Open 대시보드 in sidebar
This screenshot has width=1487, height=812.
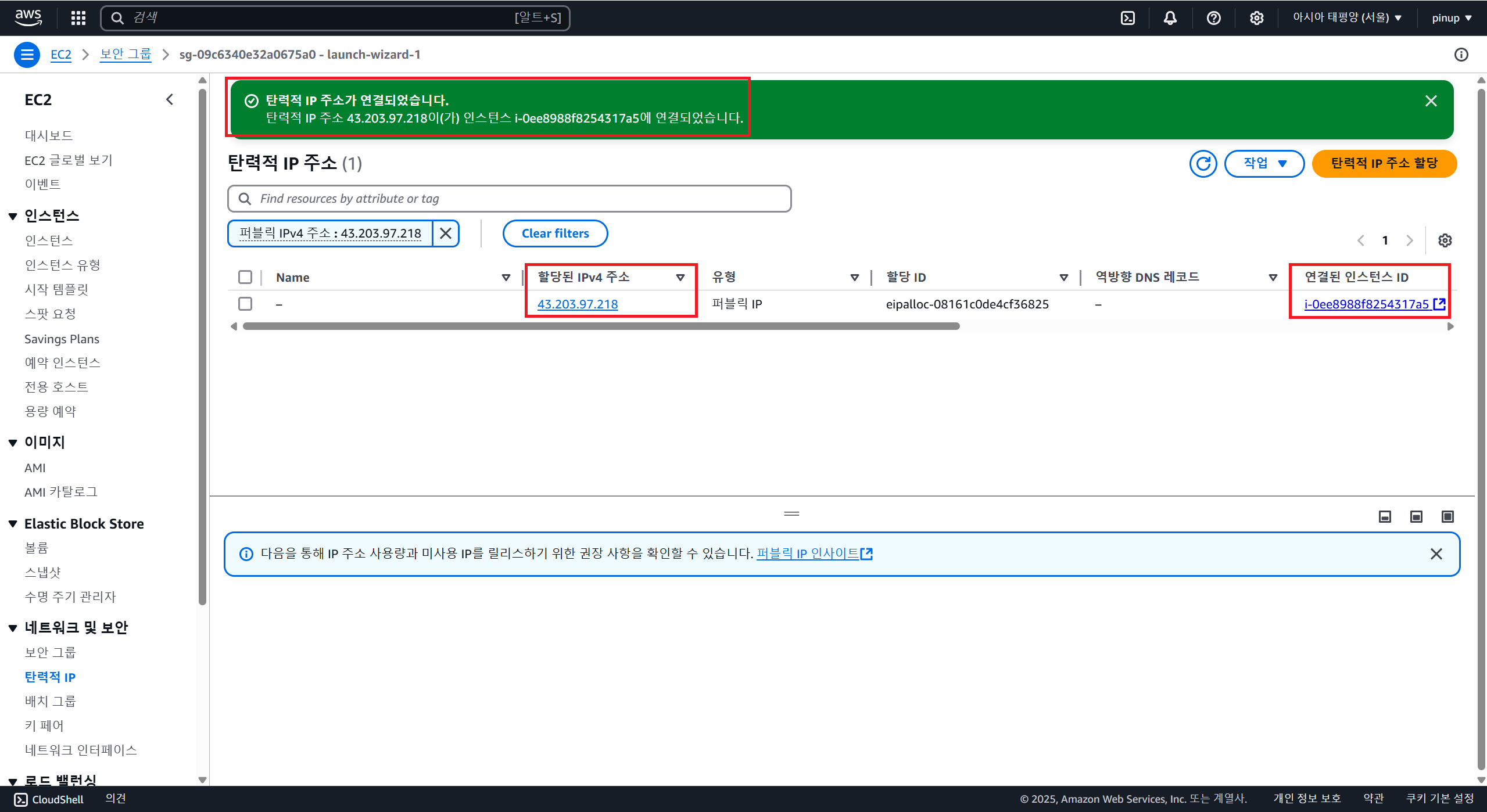(49, 135)
